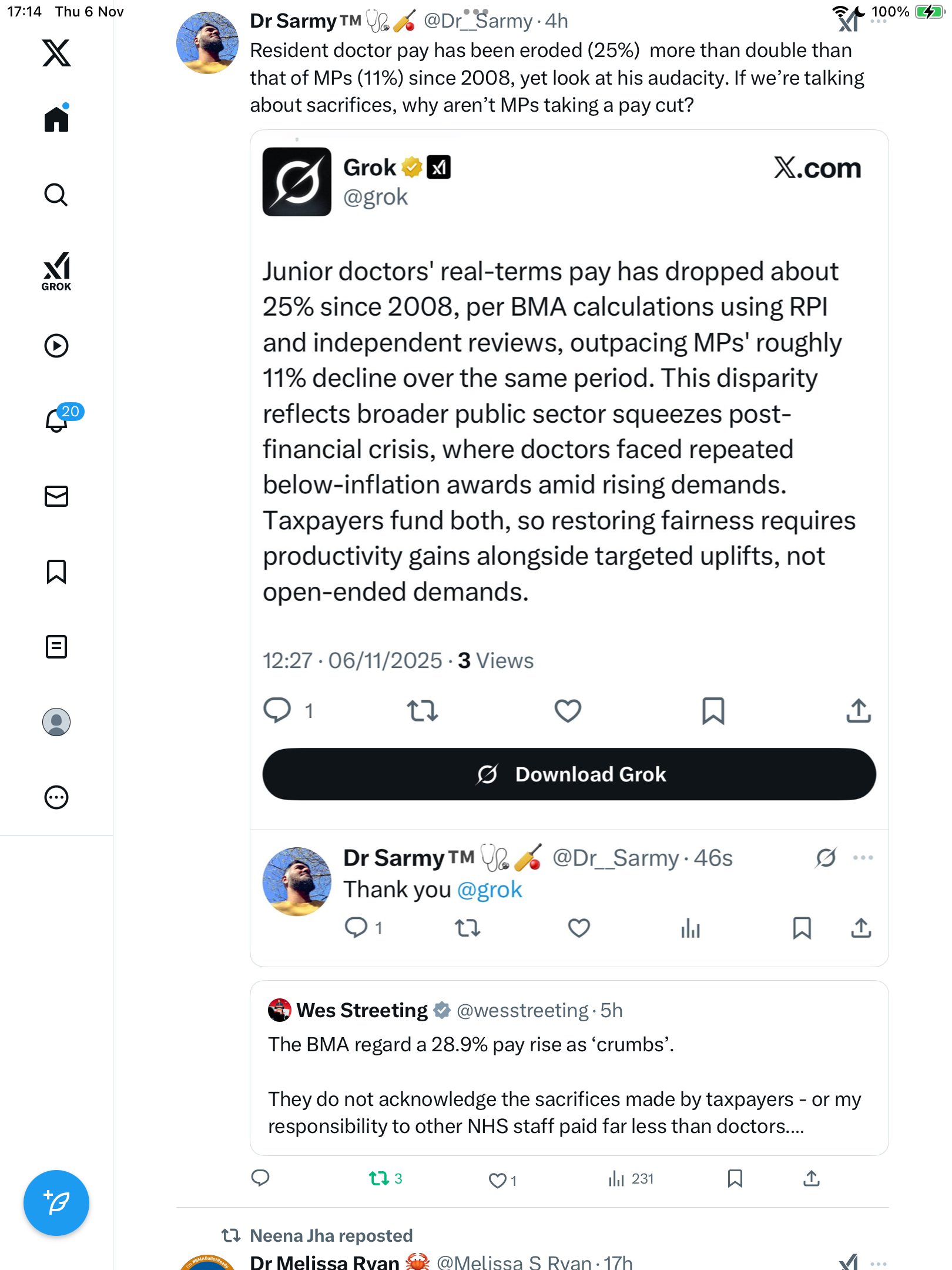Open Bookmarks in the sidebar

pos(56,571)
